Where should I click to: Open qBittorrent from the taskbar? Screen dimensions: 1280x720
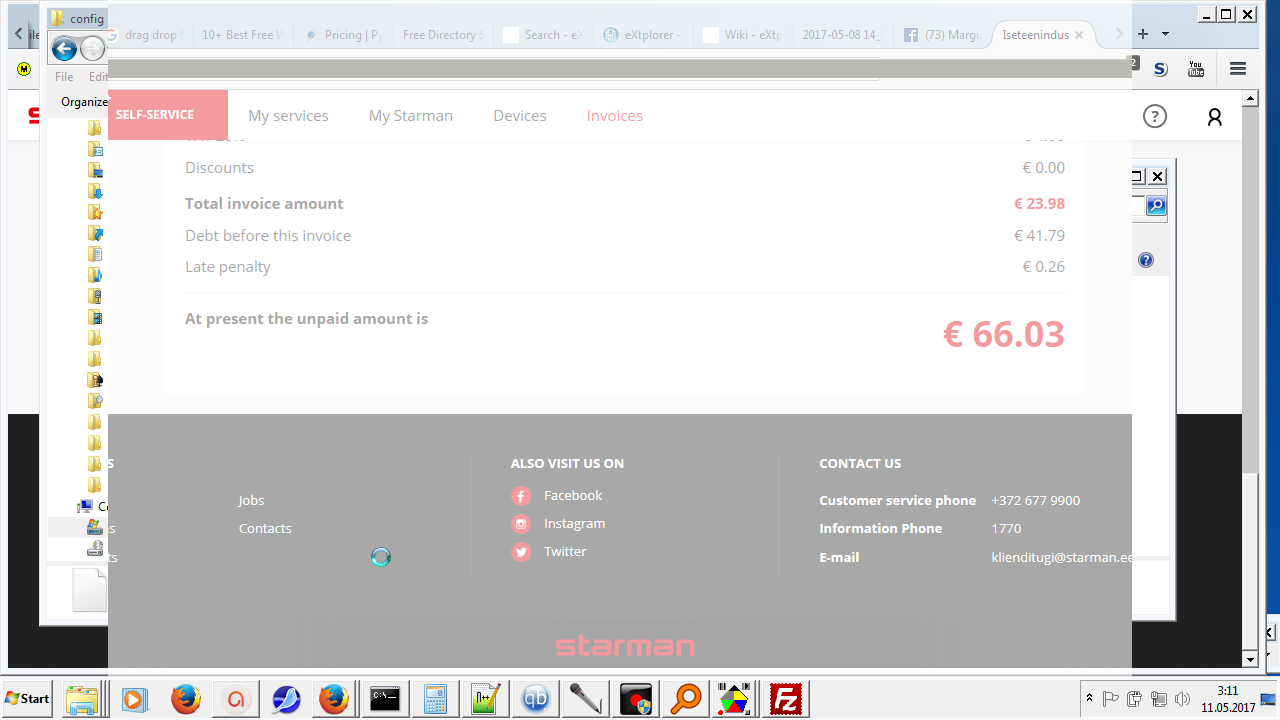[x=536, y=699]
